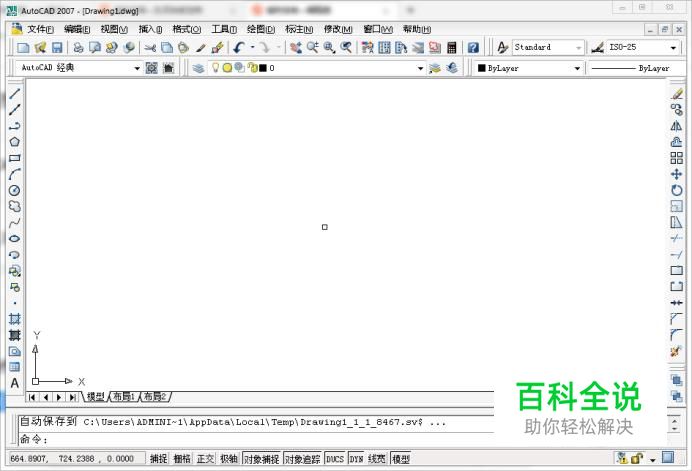Expand the layer list dropdown

click(x=420, y=68)
